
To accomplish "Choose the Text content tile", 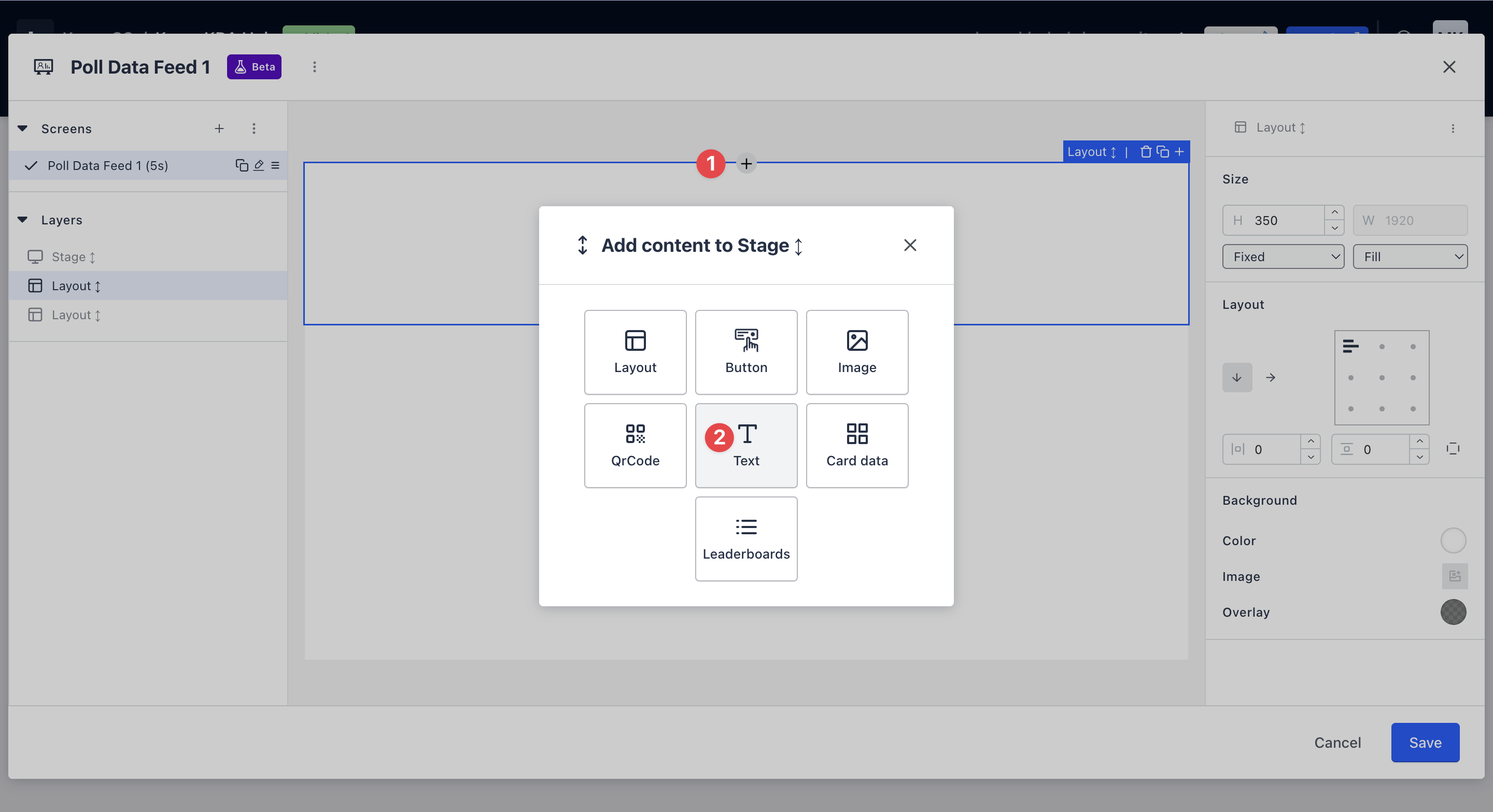I will [746, 445].
